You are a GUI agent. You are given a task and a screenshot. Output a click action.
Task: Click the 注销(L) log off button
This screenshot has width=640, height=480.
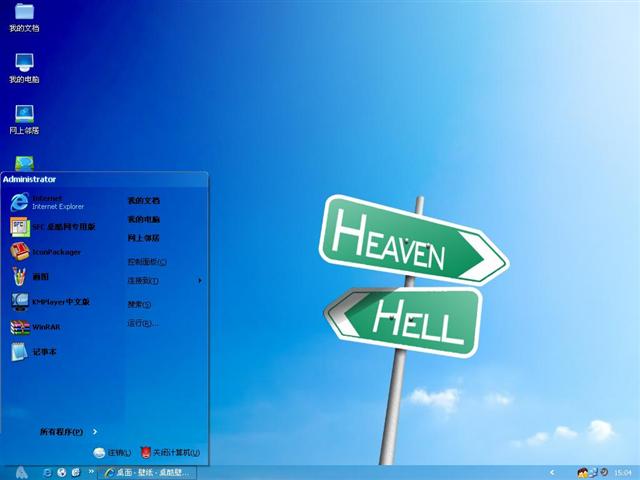point(112,453)
